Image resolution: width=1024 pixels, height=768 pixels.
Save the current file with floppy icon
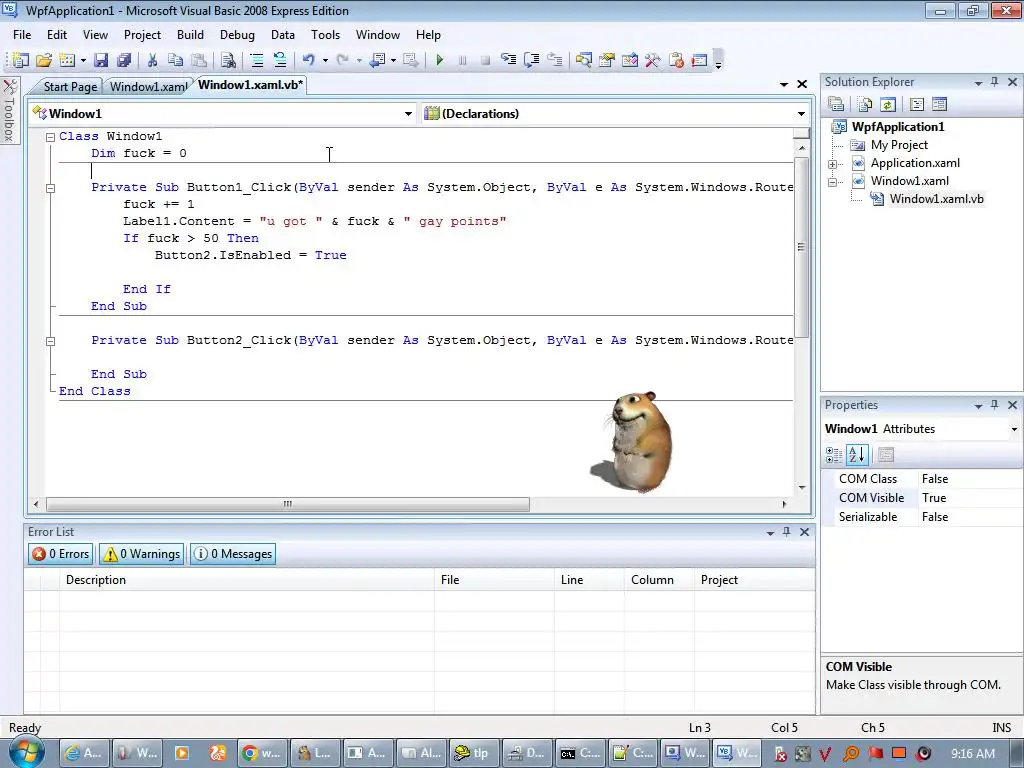[x=101, y=60]
